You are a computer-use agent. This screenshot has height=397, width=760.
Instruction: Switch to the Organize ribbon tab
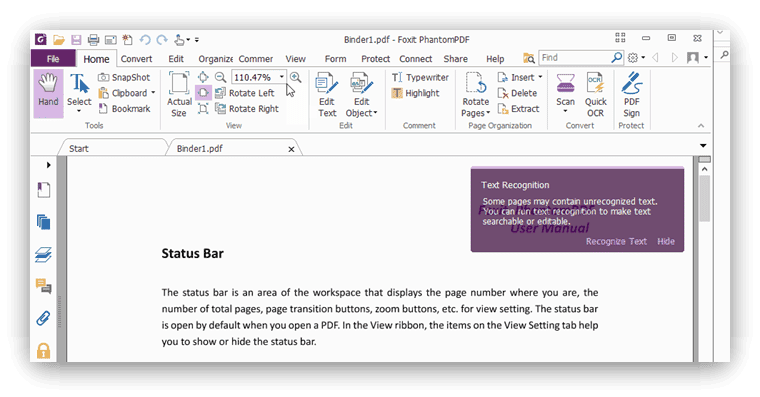click(x=215, y=59)
